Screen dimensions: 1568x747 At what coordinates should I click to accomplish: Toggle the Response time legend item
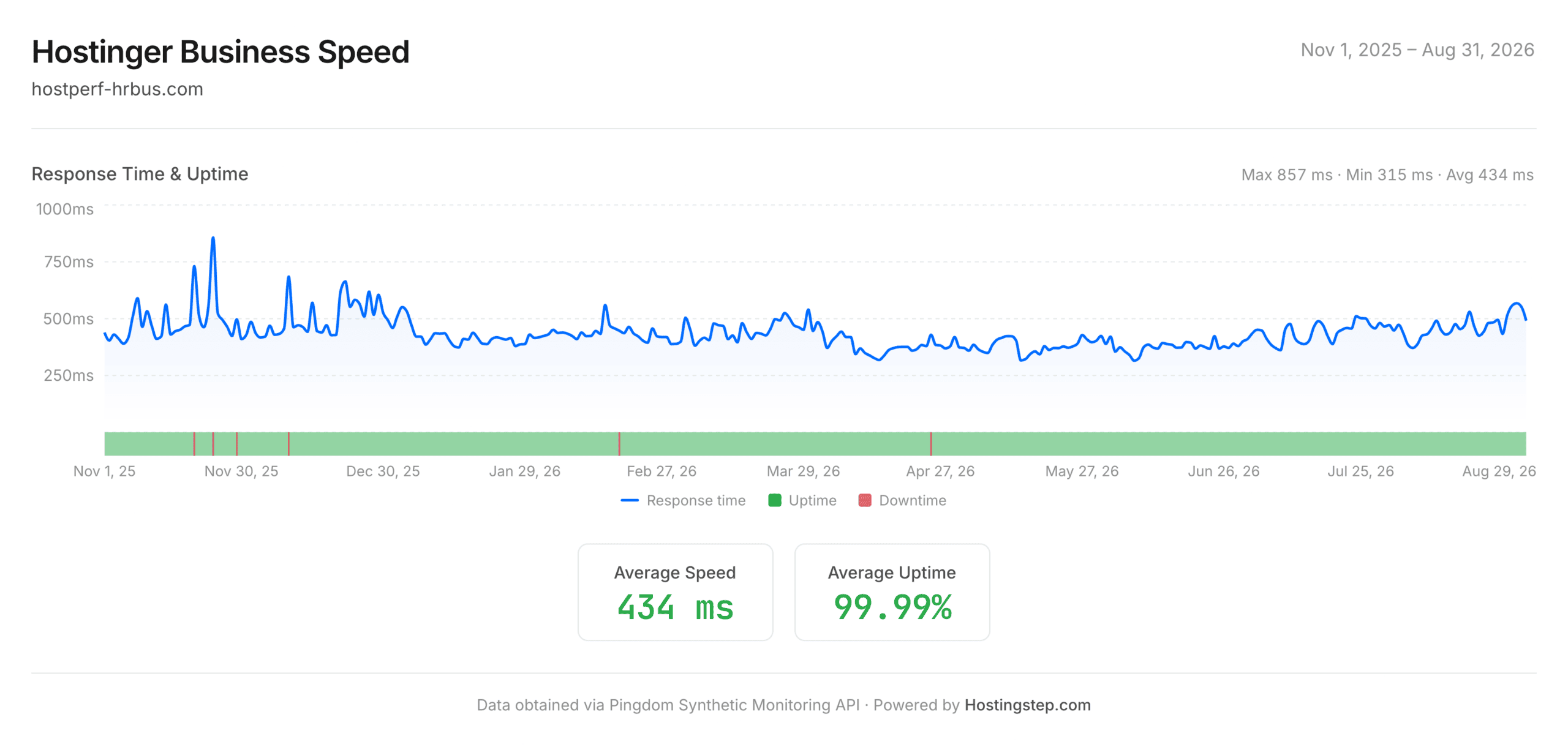click(x=683, y=500)
